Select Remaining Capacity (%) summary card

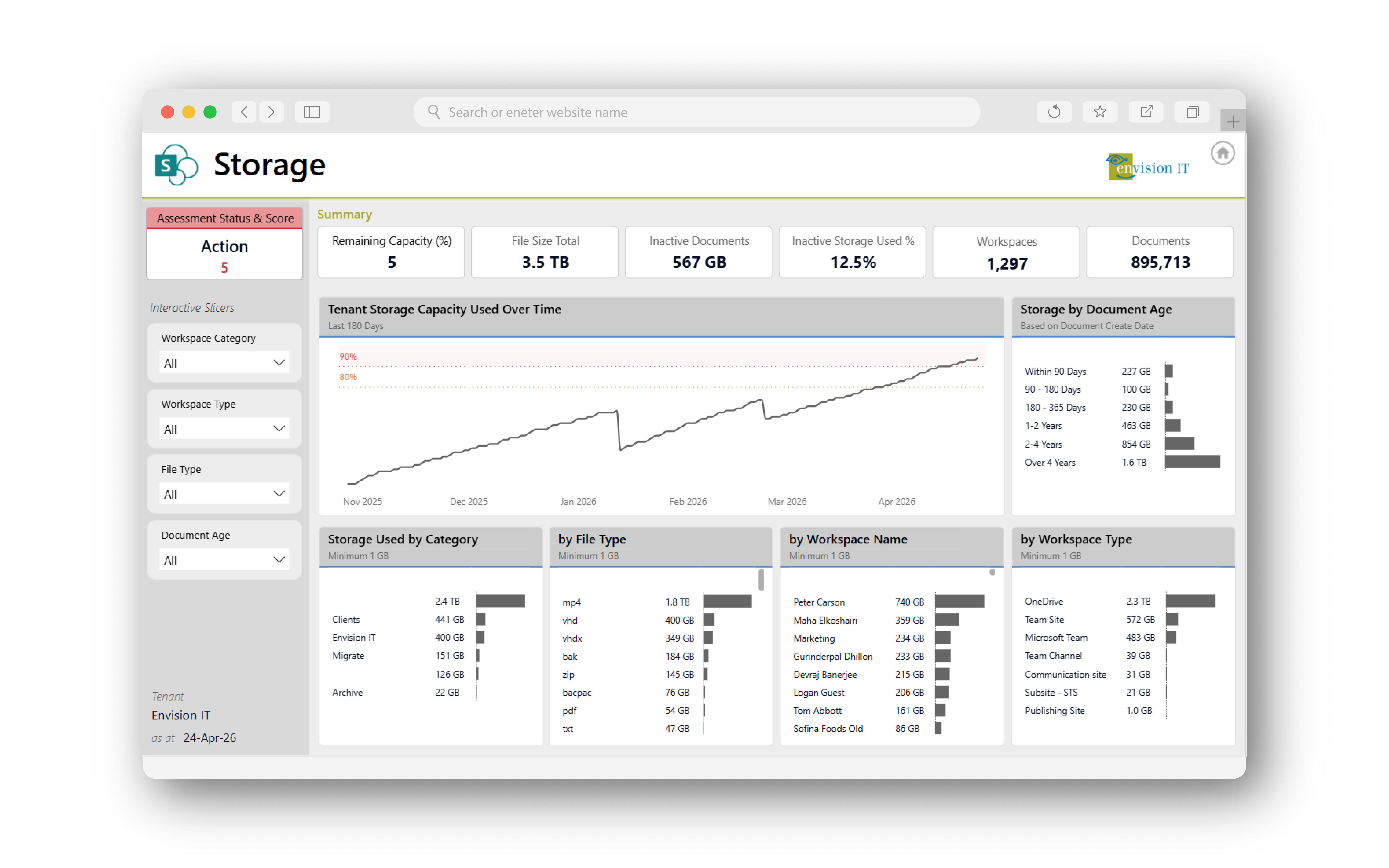pyautogui.click(x=391, y=253)
